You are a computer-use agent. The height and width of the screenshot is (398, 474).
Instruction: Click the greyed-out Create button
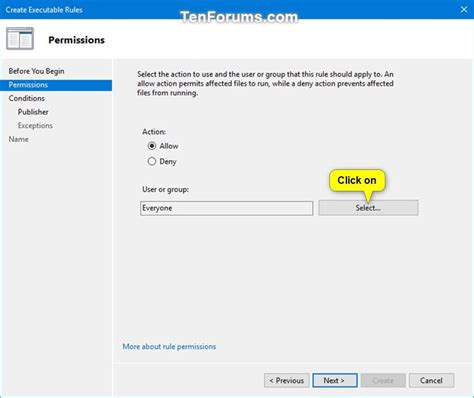383,380
